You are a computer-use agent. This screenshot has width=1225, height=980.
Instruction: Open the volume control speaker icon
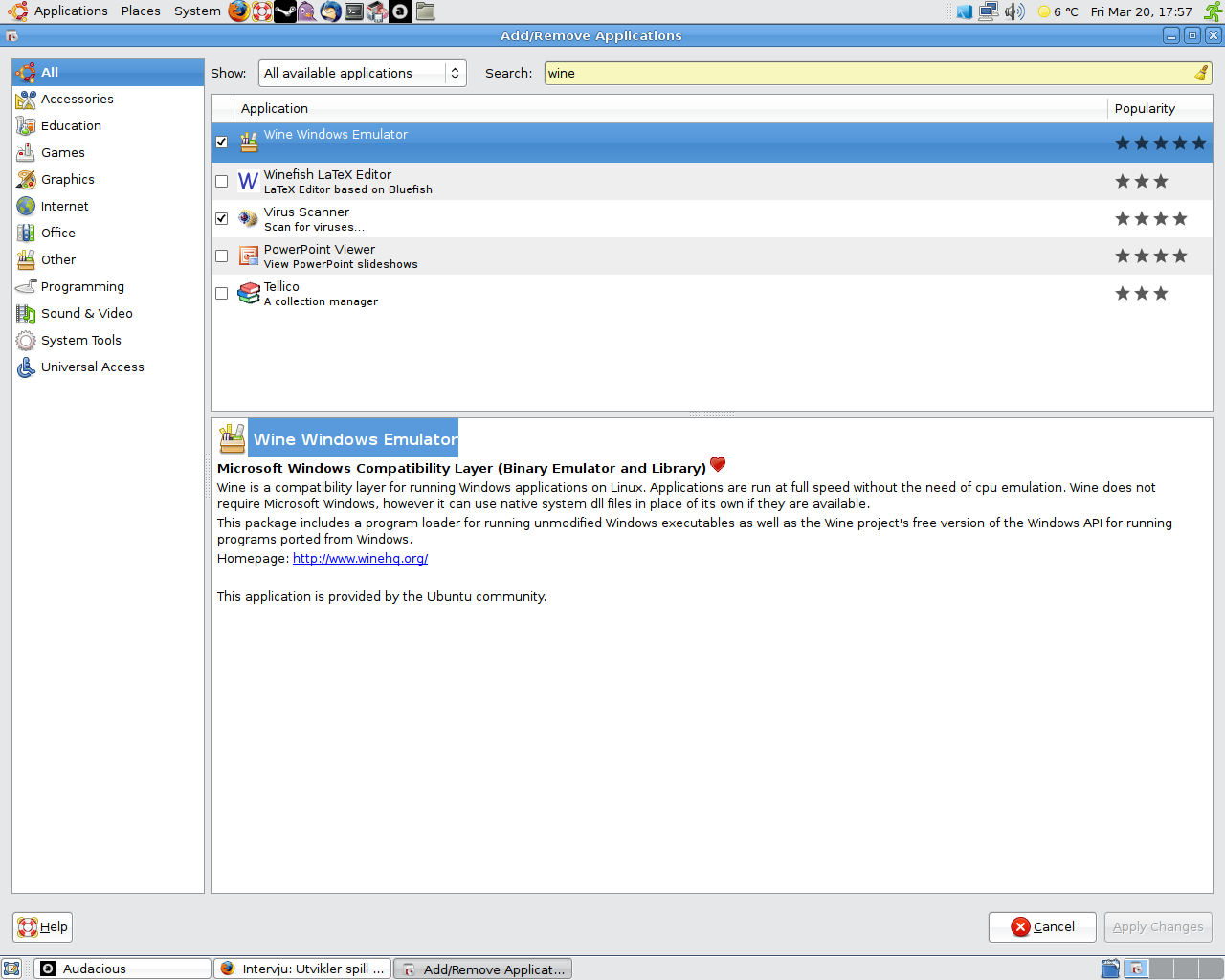click(x=1014, y=11)
